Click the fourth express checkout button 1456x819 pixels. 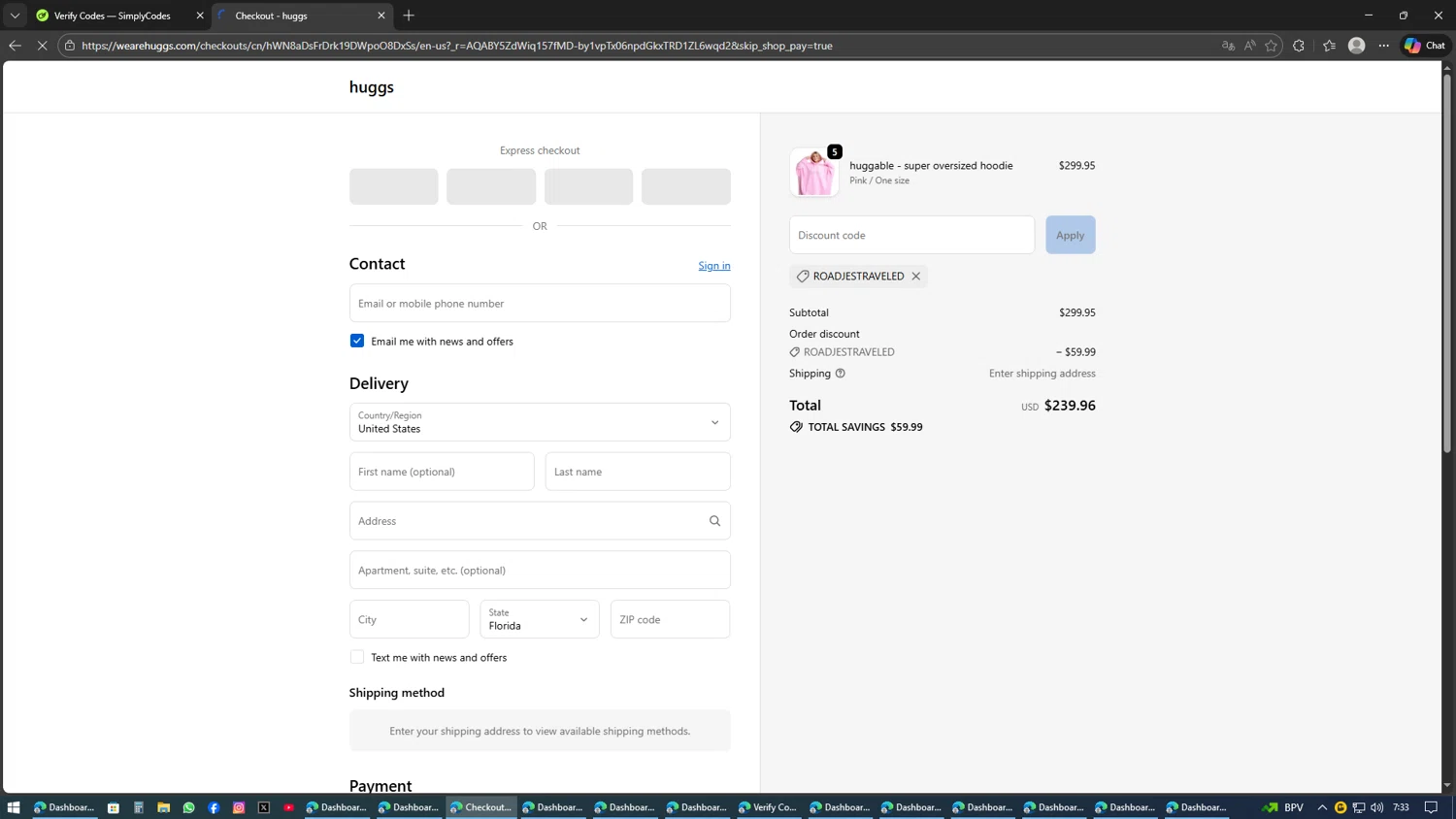(685, 186)
